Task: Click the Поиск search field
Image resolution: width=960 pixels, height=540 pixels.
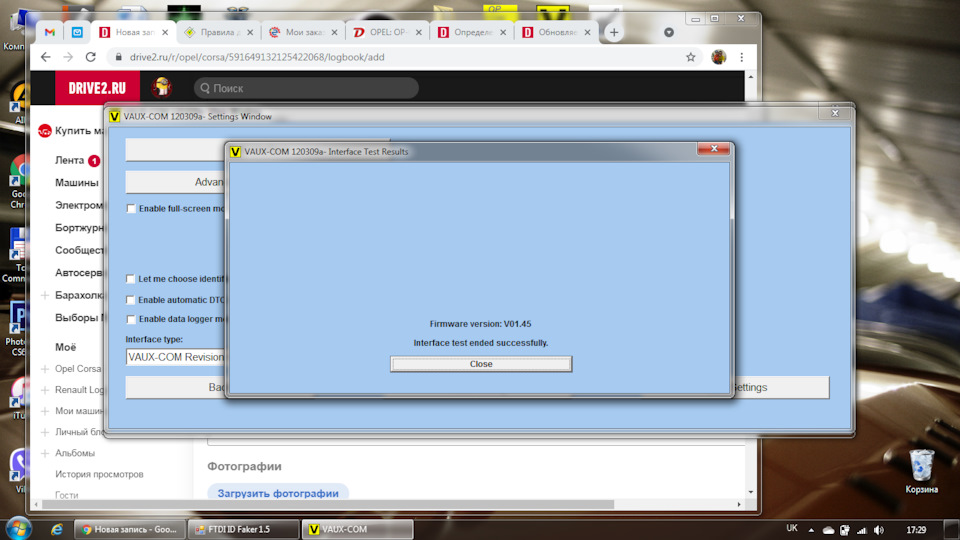Action: [306, 88]
